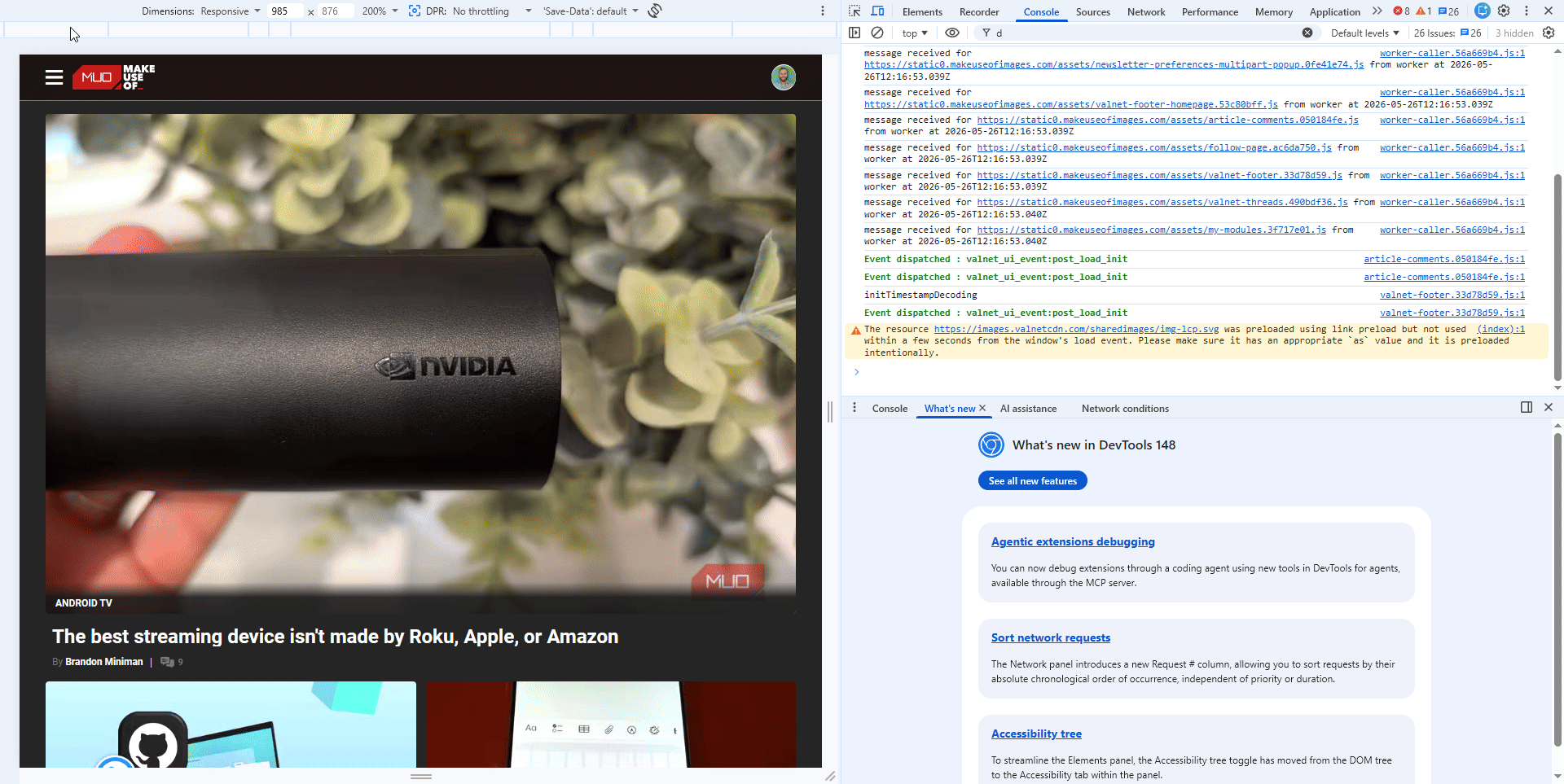Click the MakeUseOf logo
The width and height of the screenshot is (1564, 784).
click(114, 77)
